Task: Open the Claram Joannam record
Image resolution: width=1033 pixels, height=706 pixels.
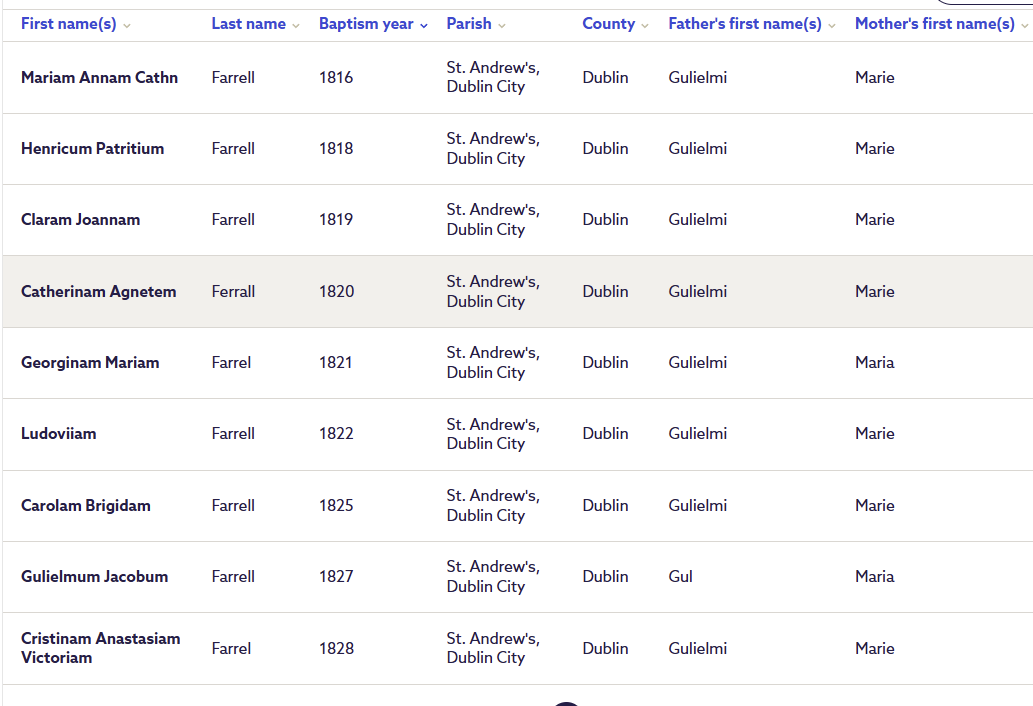Action: click(x=80, y=219)
